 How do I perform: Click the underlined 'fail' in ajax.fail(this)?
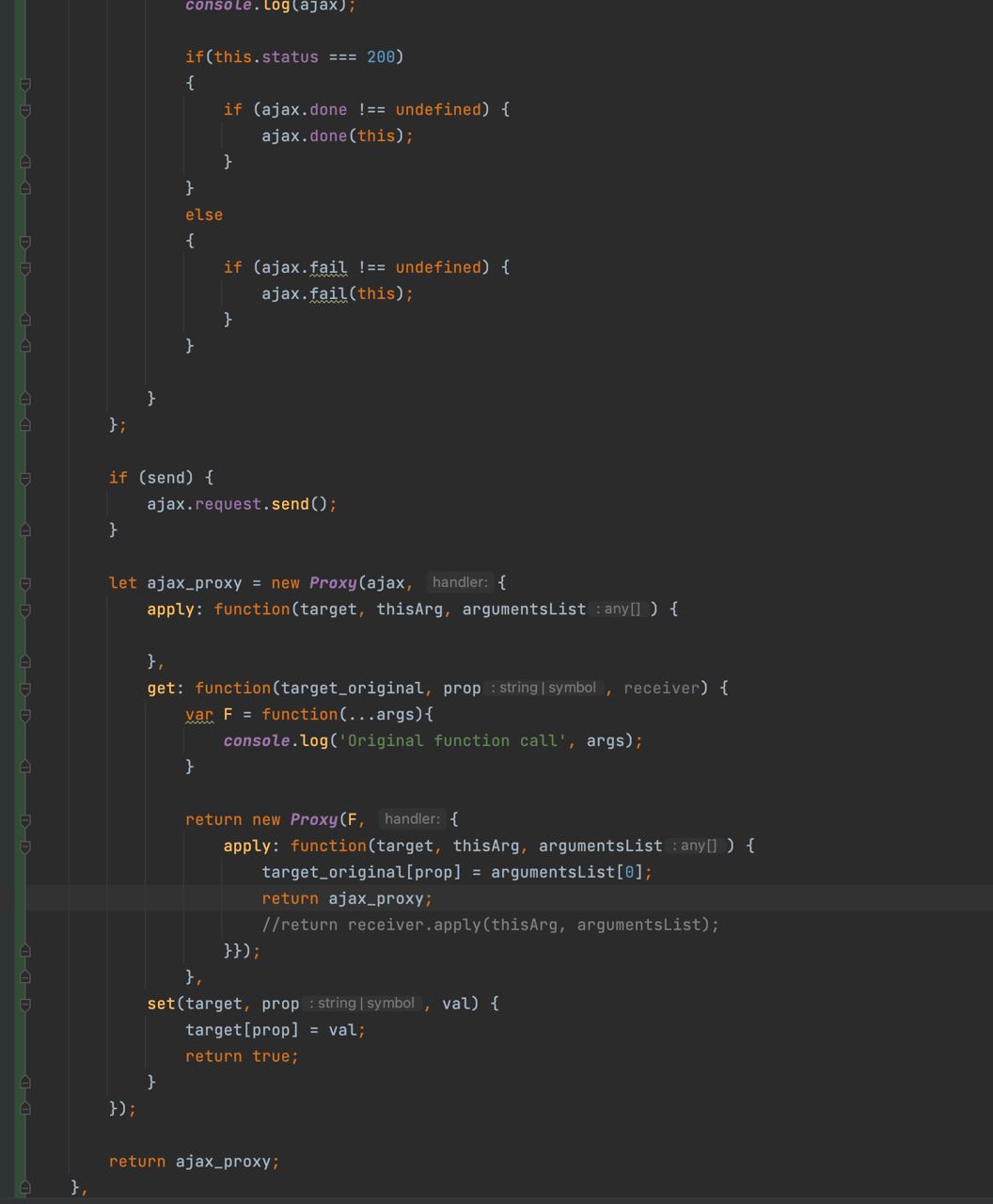coord(328,293)
